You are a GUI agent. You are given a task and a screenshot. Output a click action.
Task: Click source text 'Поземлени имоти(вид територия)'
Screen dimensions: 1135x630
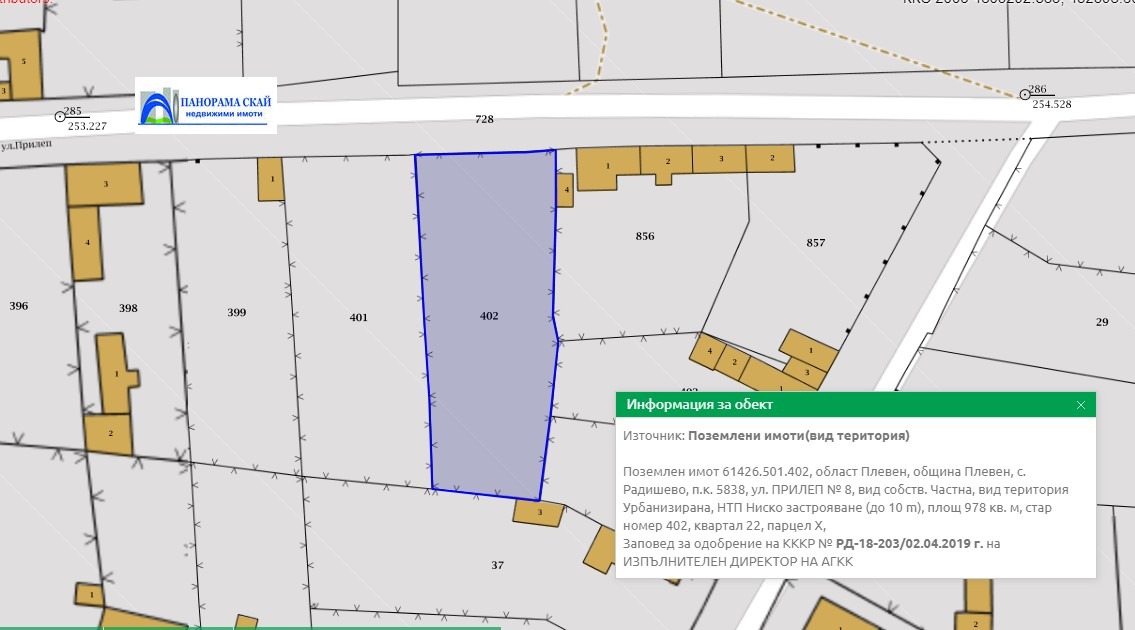tap(799, 436)
